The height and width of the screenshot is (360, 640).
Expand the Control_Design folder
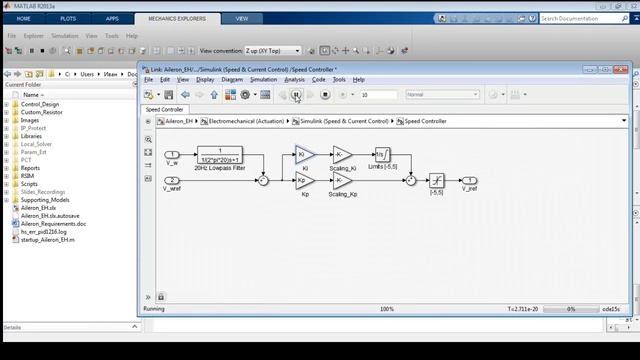pyautogui.click(x=7, y=104)
